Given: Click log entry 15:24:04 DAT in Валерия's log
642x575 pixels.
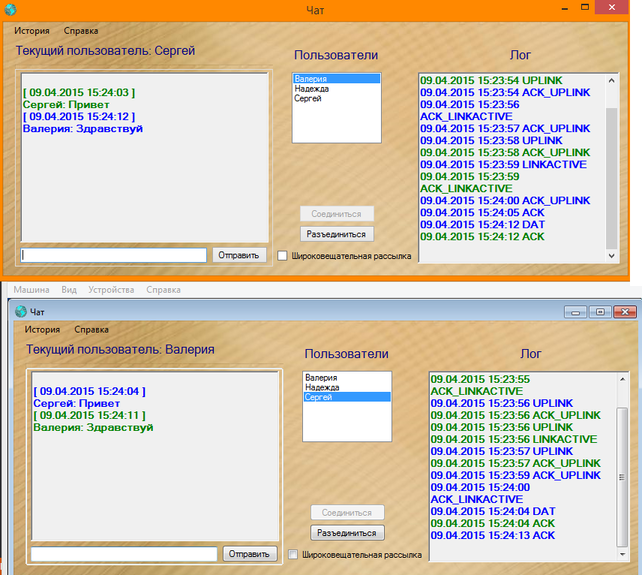Looking at the screenshot, I should pyautogui.click(x=493, y=511).
